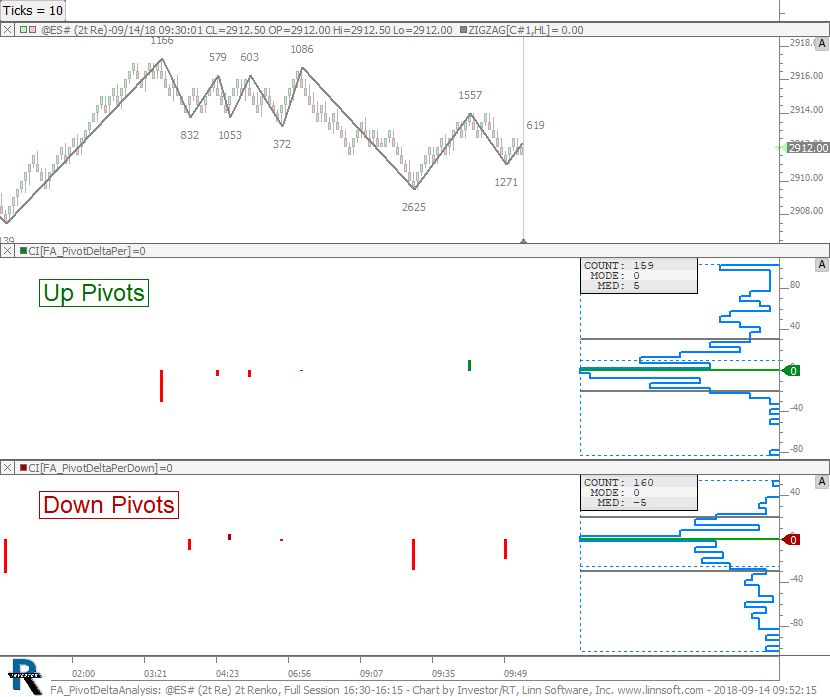
Task: Close the main price pane with X
Action: click(x=8, y=30)
